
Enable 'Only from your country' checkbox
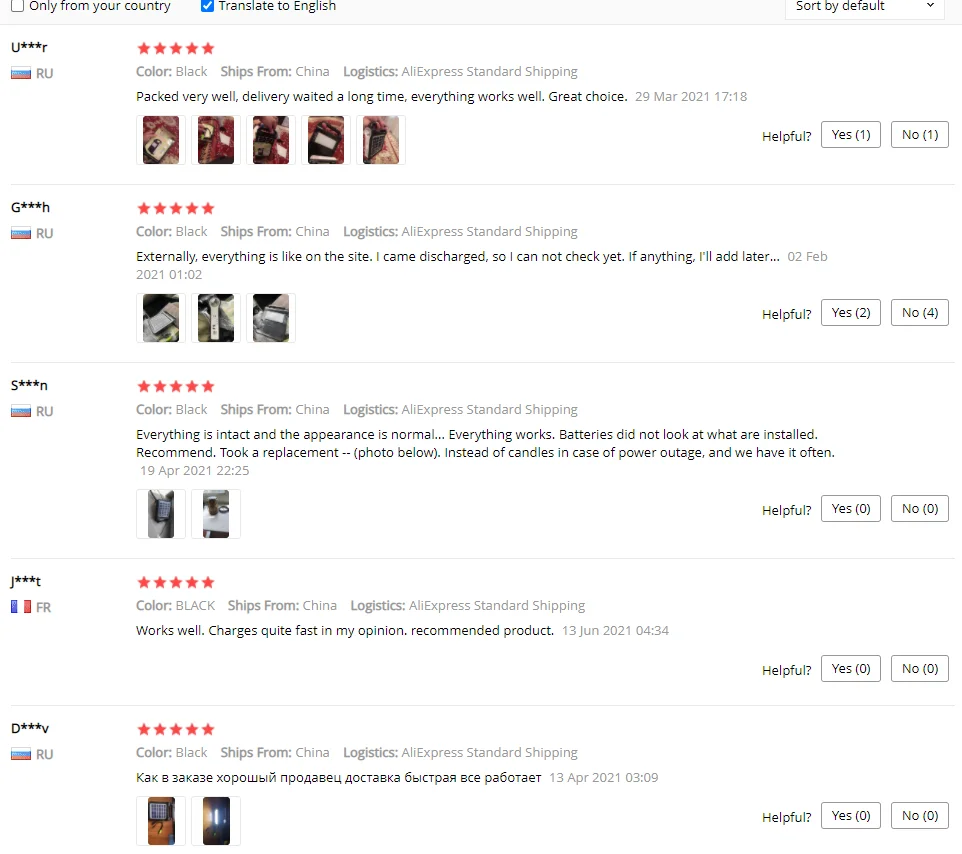17,6
